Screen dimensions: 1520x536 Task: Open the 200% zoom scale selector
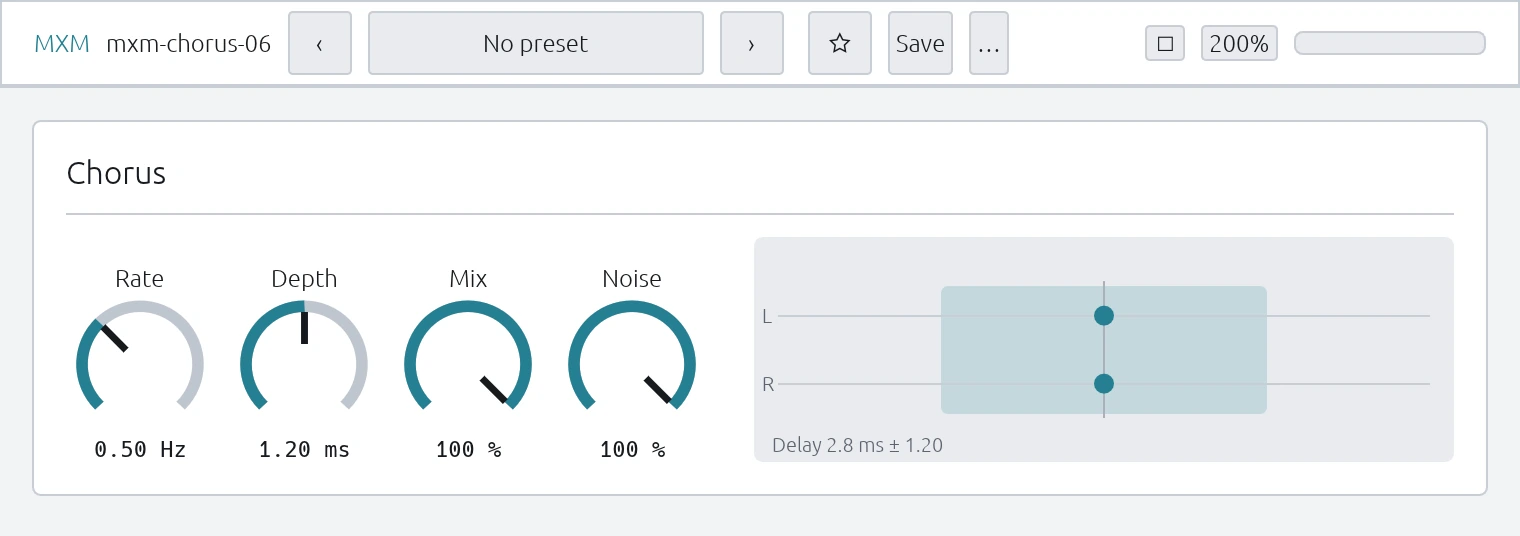(x=1239, y=43)
